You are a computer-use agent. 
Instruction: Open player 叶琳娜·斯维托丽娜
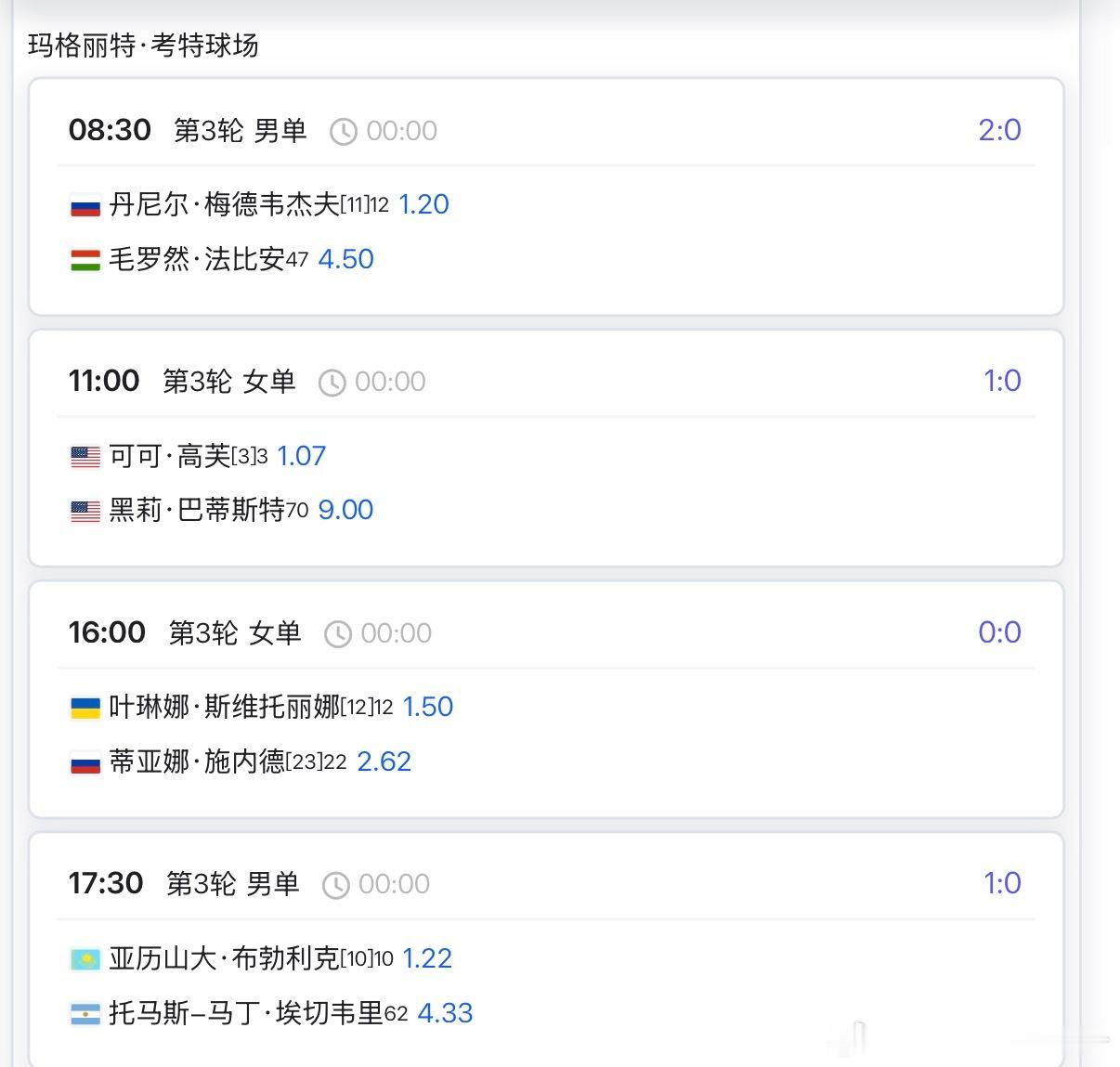(x=224, y=707)
